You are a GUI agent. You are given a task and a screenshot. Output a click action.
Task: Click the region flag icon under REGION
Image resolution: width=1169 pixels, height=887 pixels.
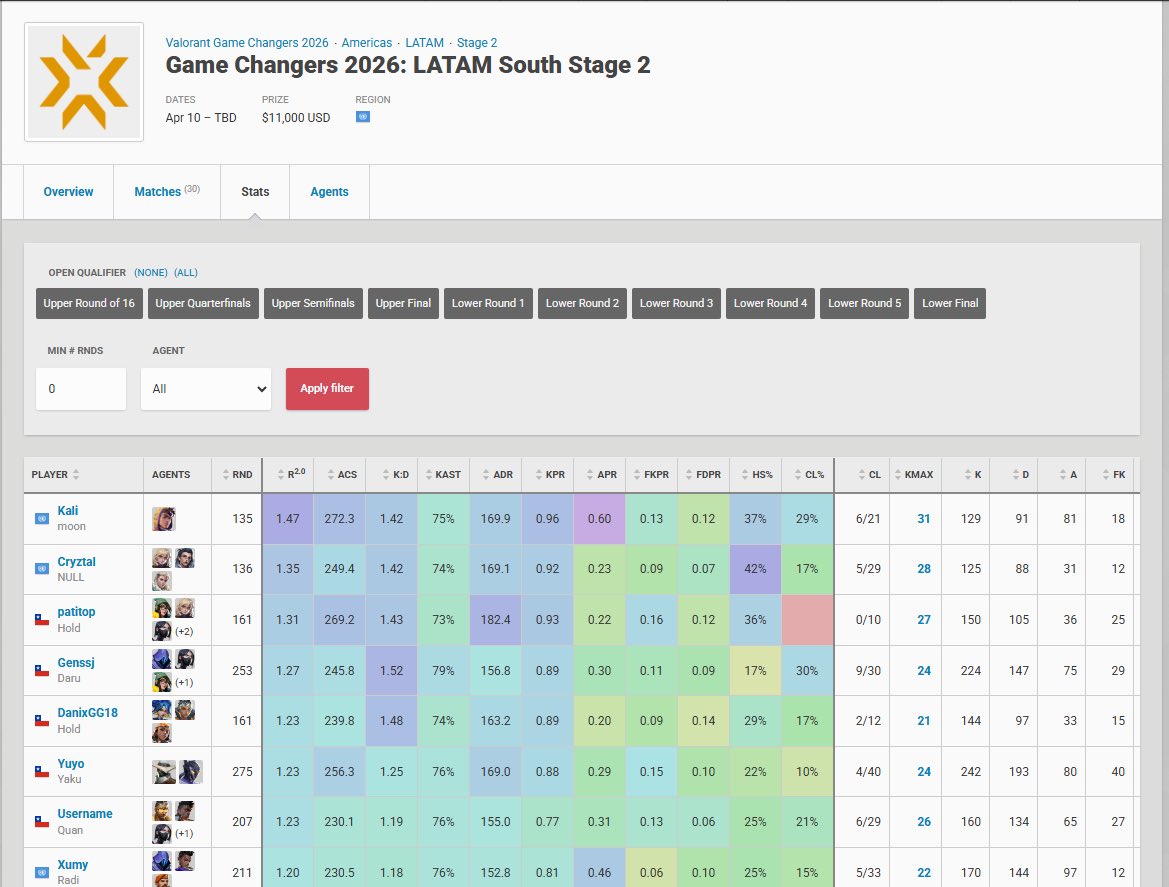point(362,117)
